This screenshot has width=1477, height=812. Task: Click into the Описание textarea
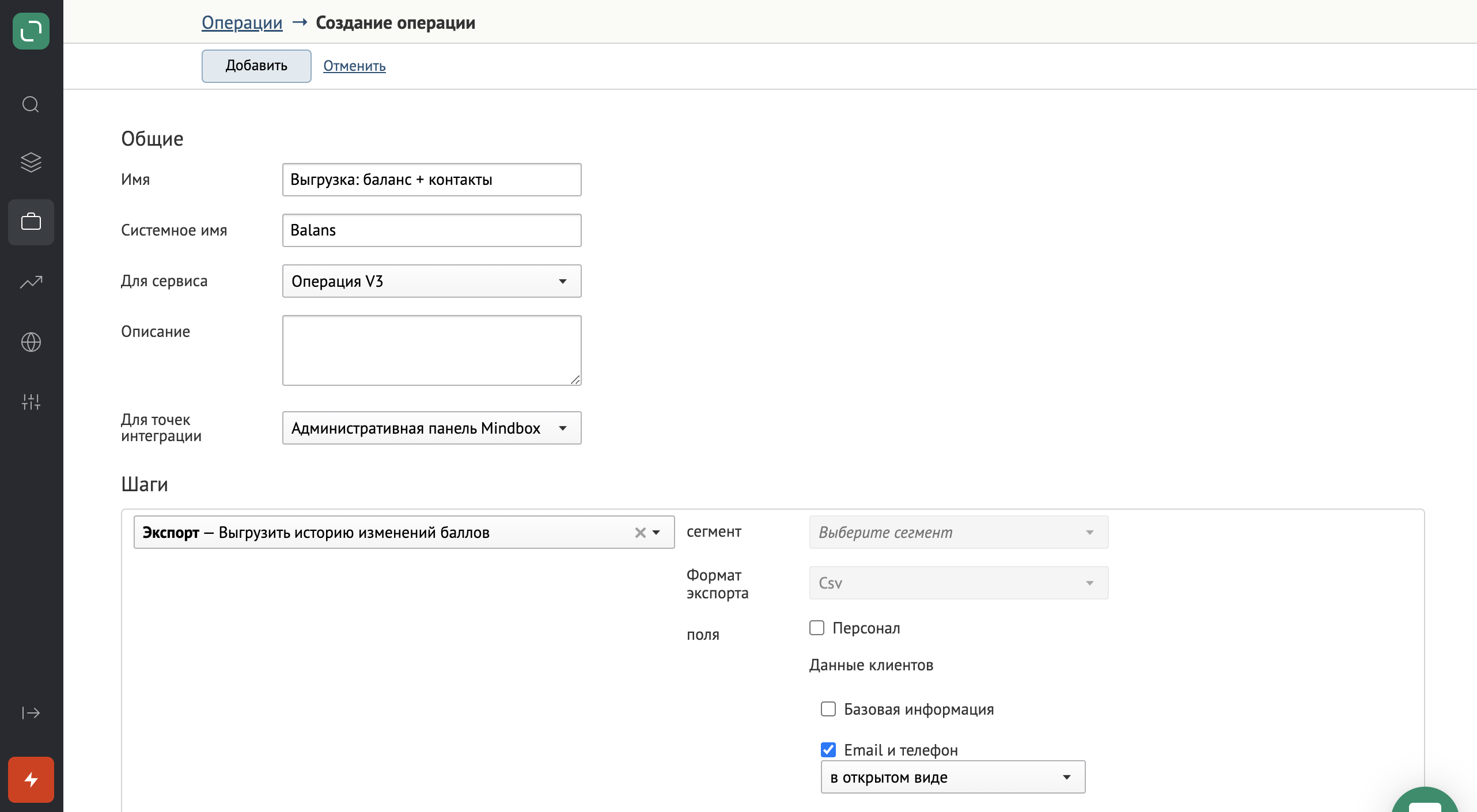(x=432, y=350)
